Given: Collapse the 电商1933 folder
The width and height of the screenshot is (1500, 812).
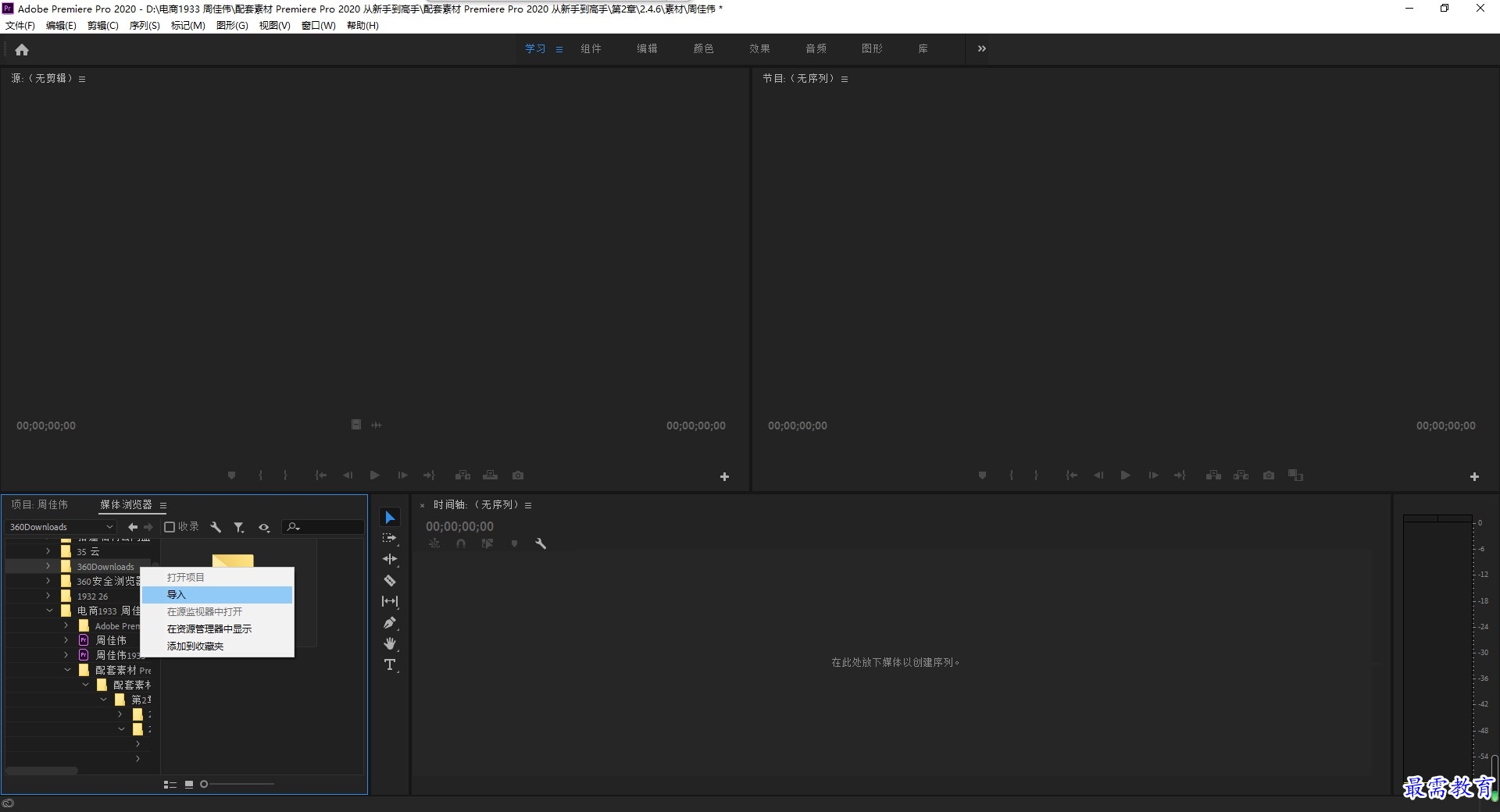Looking at the screenshot, I should pos(49,611).
